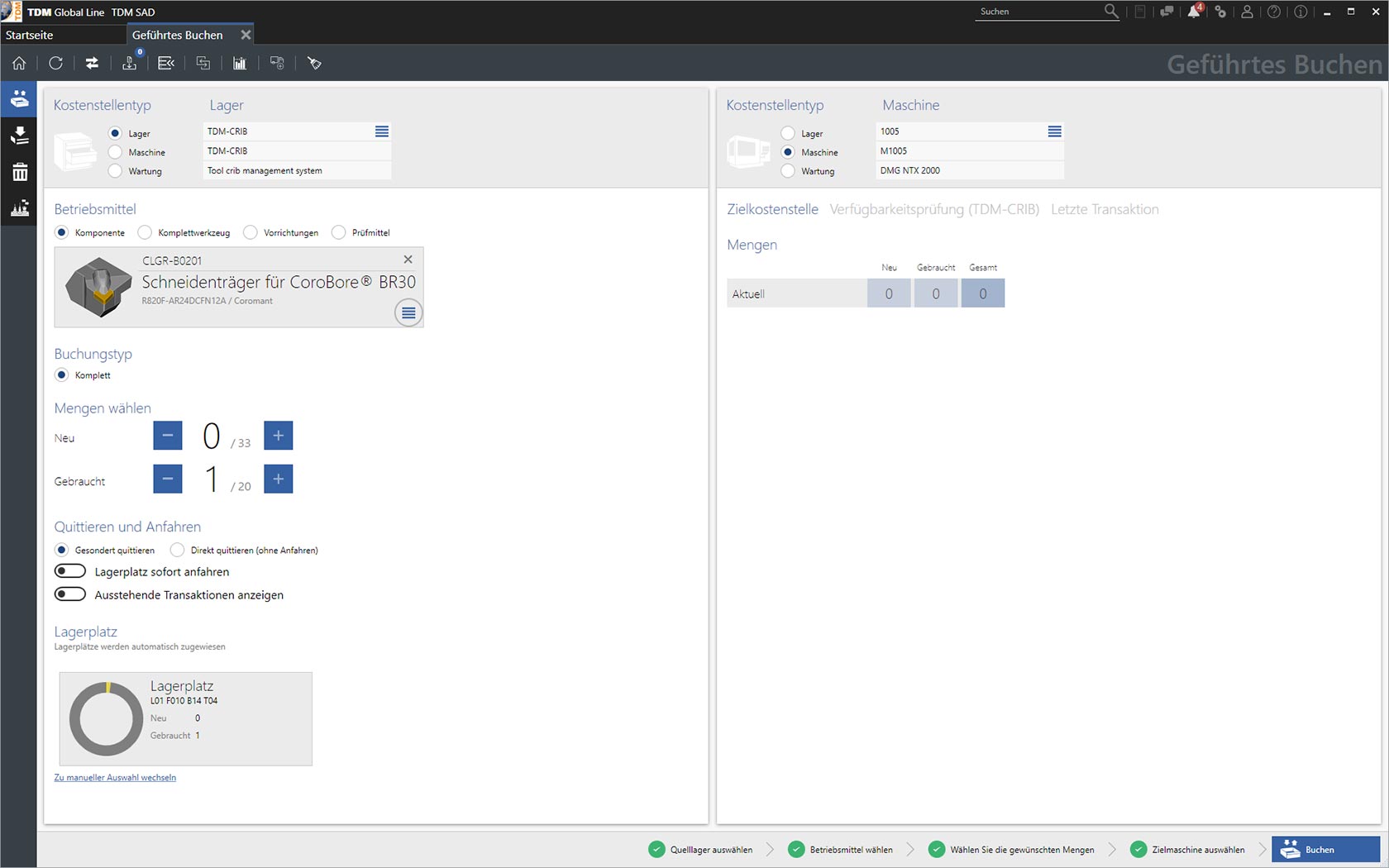This screenshot has width=1389, height=868.
Task: Open Maschine list menu beside 1005
Action: click(x=1055, y=131)
